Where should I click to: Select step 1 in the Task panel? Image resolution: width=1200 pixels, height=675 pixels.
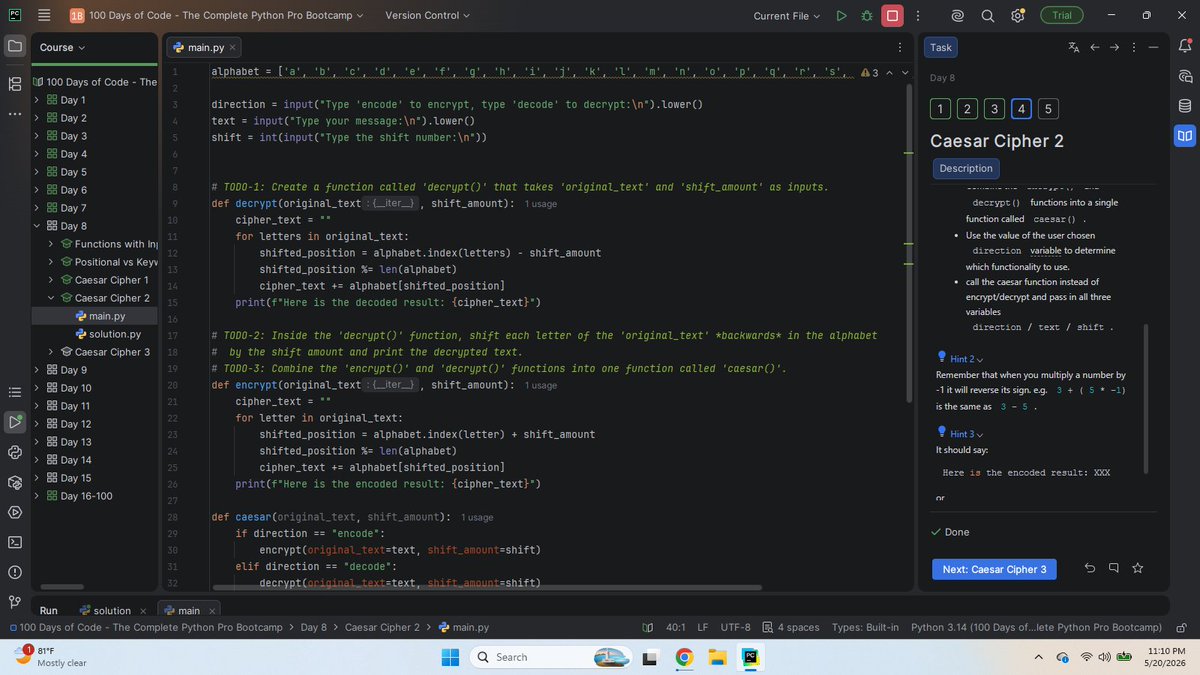click(x=941, y=109)
